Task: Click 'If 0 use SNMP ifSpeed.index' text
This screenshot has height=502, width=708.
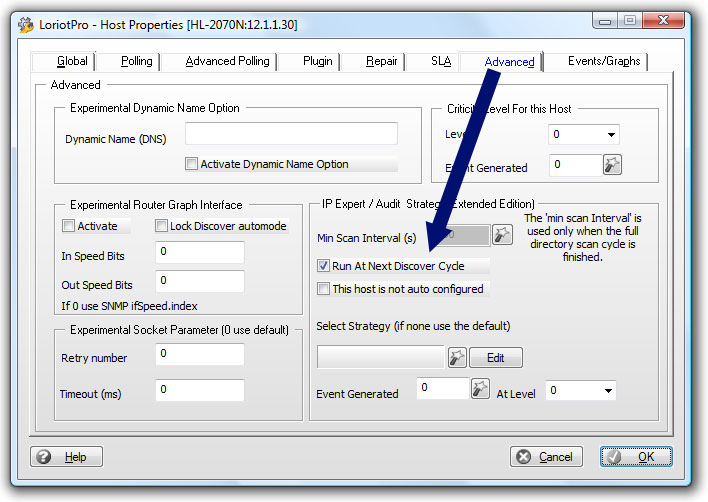Action: pos(129,306)
